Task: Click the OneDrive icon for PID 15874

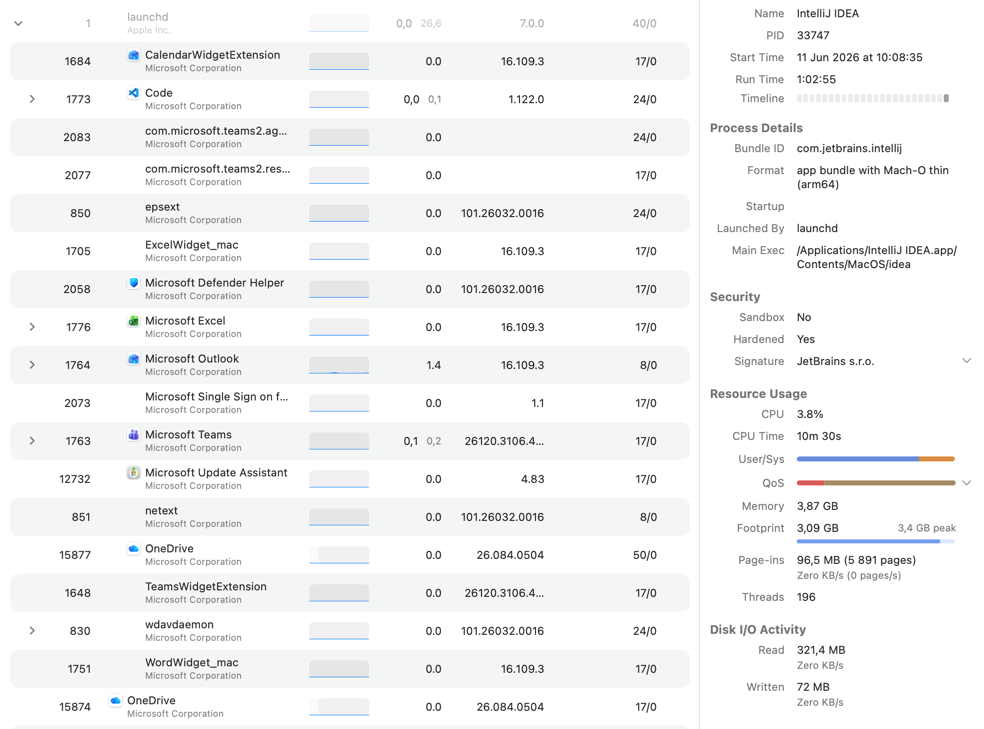Action: point(115,701)
